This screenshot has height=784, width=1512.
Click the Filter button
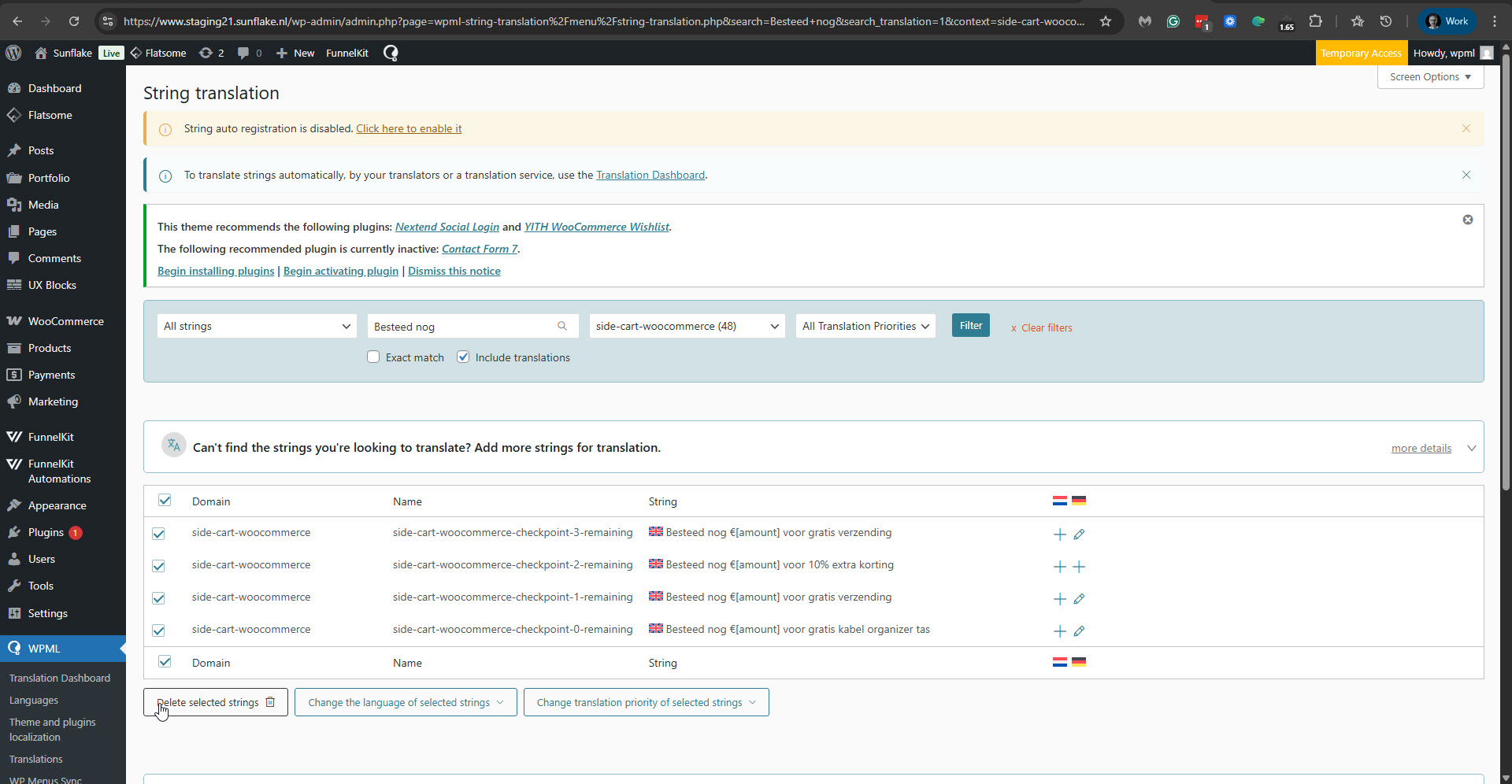pos(970,325)
